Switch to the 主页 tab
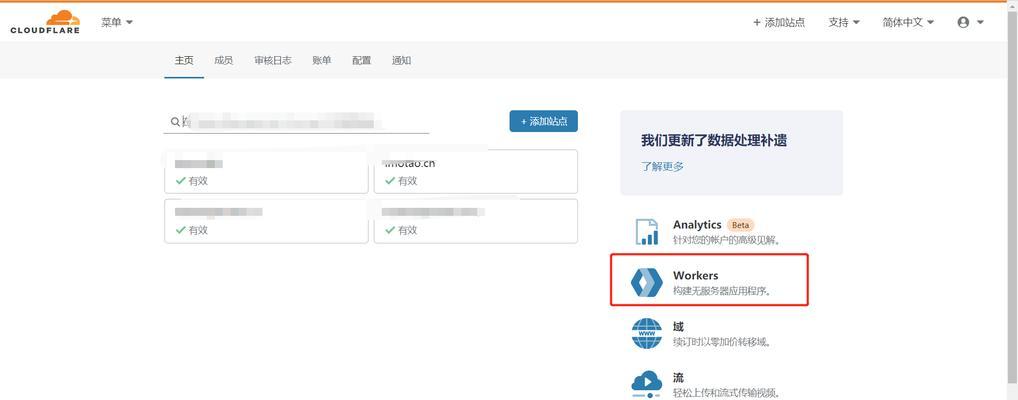The image size is (1018, 400). pos(184,60)
